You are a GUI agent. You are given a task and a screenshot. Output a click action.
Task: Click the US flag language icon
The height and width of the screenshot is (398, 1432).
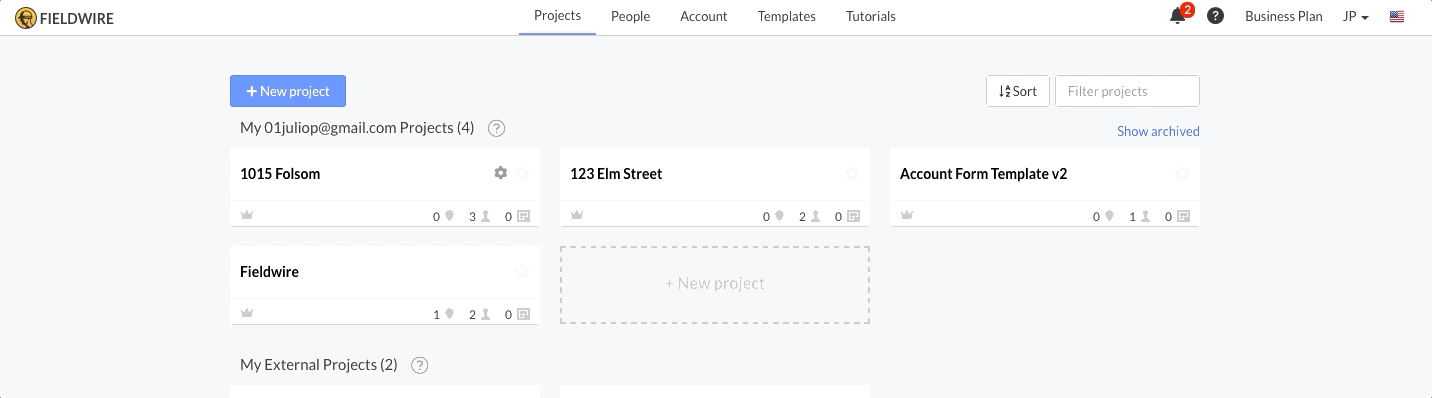(1397, 16)
